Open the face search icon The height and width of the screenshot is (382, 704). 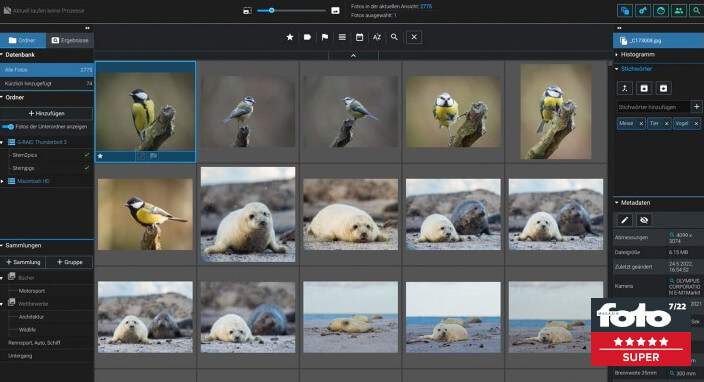660,10
